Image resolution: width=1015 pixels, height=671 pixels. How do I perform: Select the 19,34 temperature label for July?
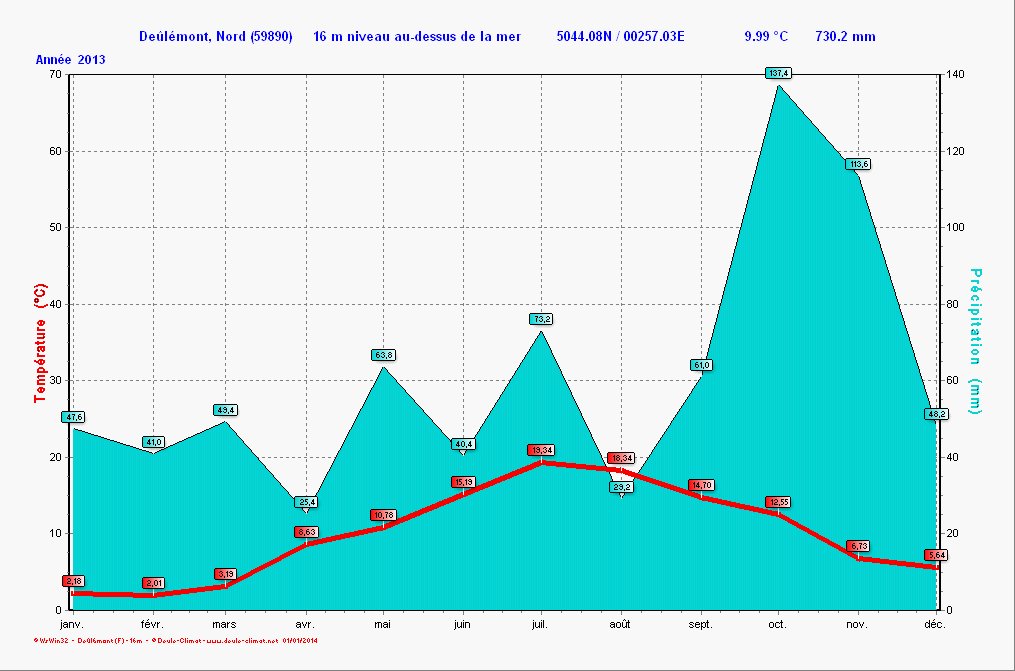541,450
